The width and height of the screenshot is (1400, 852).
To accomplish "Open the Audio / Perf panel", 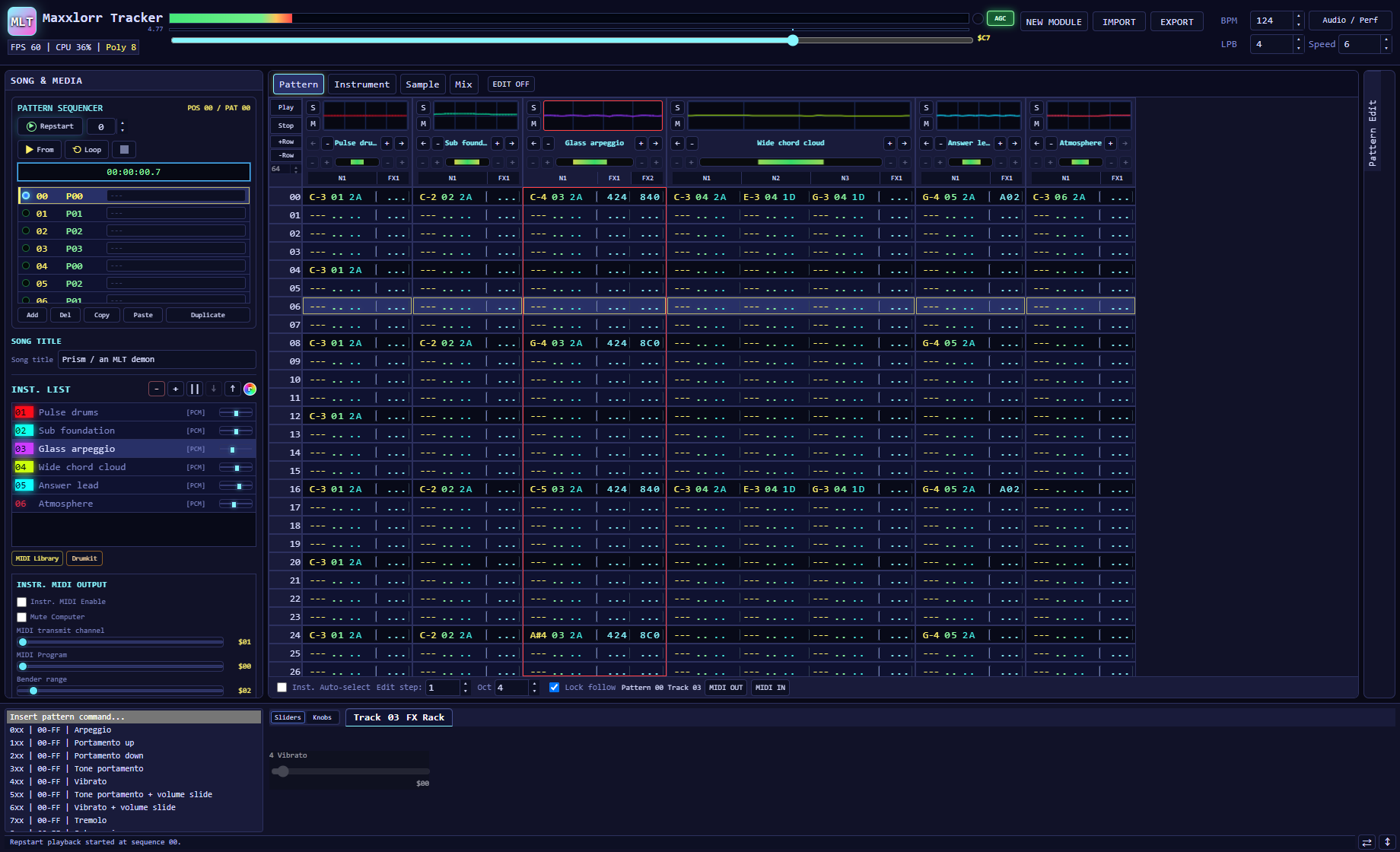I will pyautogui.click(x=1350, y=21).
